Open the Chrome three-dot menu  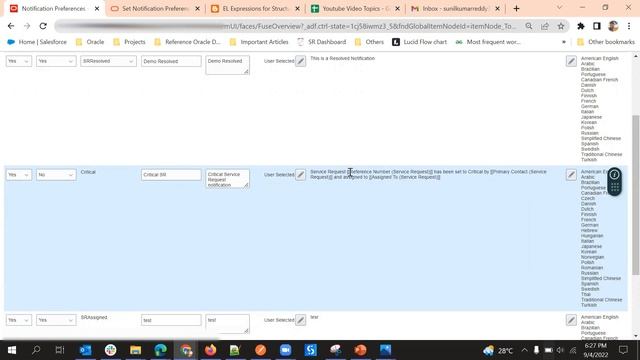coord(629,26)
